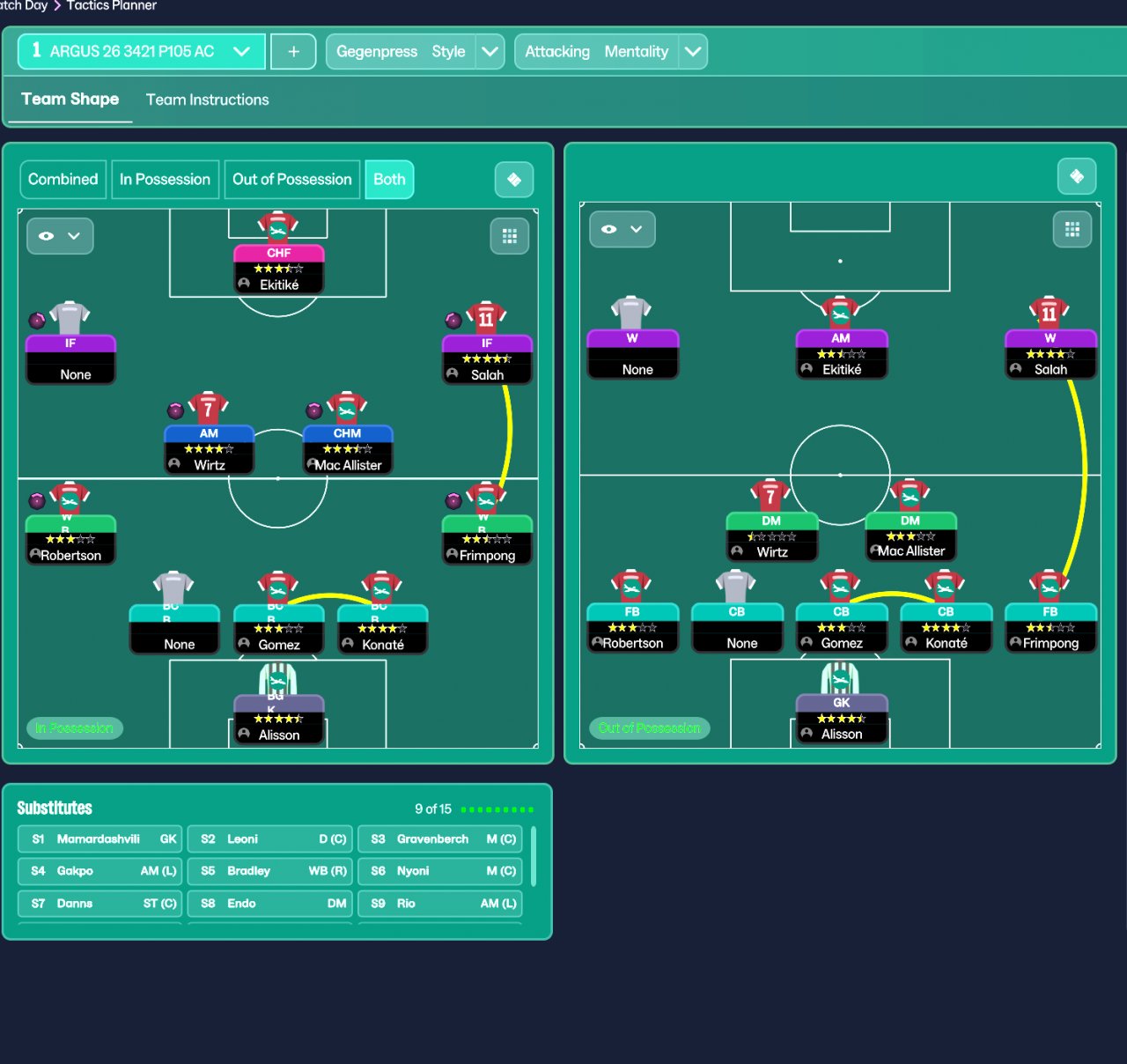Switch to the Team Instructions tab
This screenshot has width=1127, height=1064.
(x=208, y=100)
